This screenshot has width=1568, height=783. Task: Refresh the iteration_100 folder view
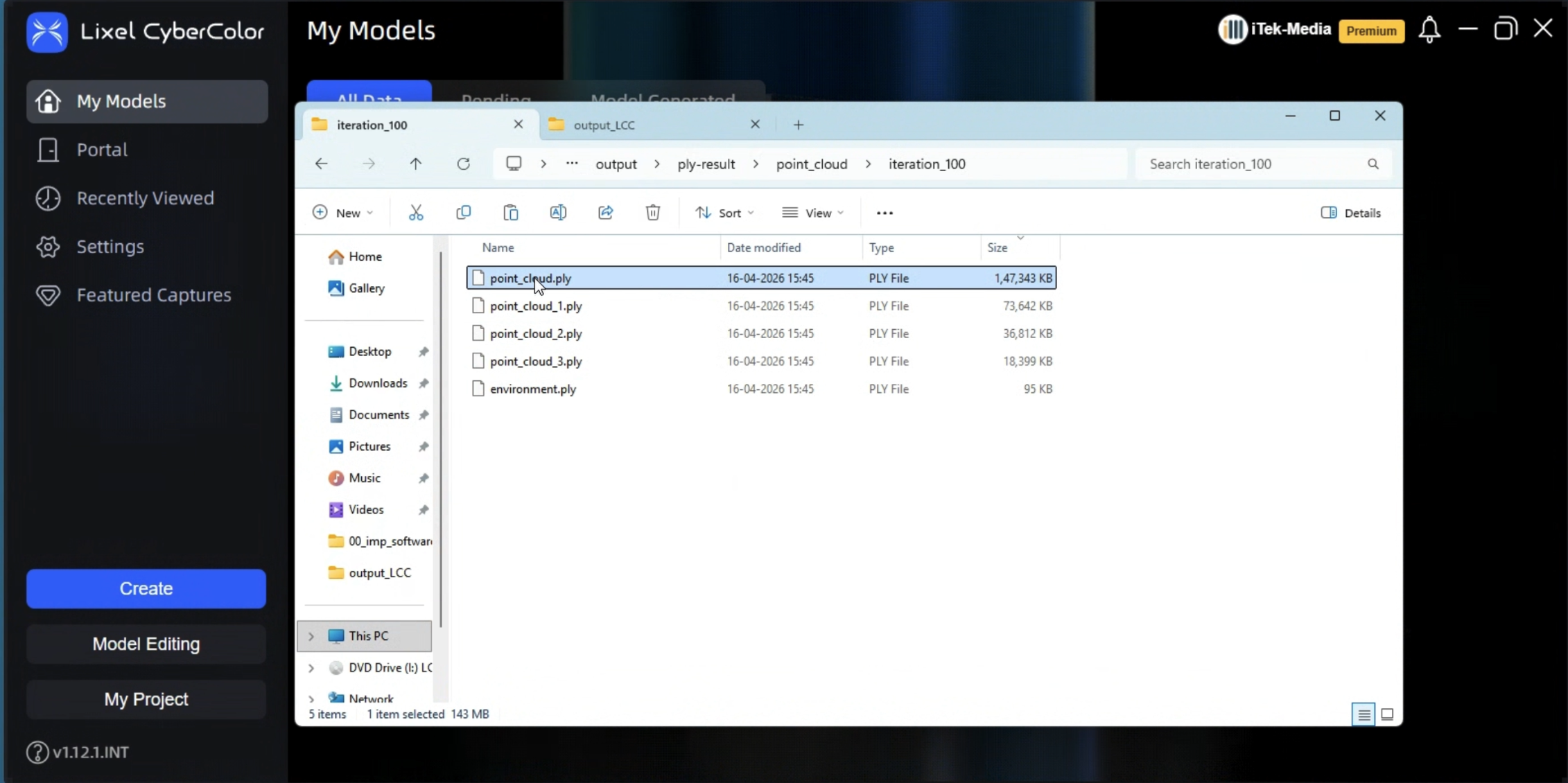coord(463,164)
